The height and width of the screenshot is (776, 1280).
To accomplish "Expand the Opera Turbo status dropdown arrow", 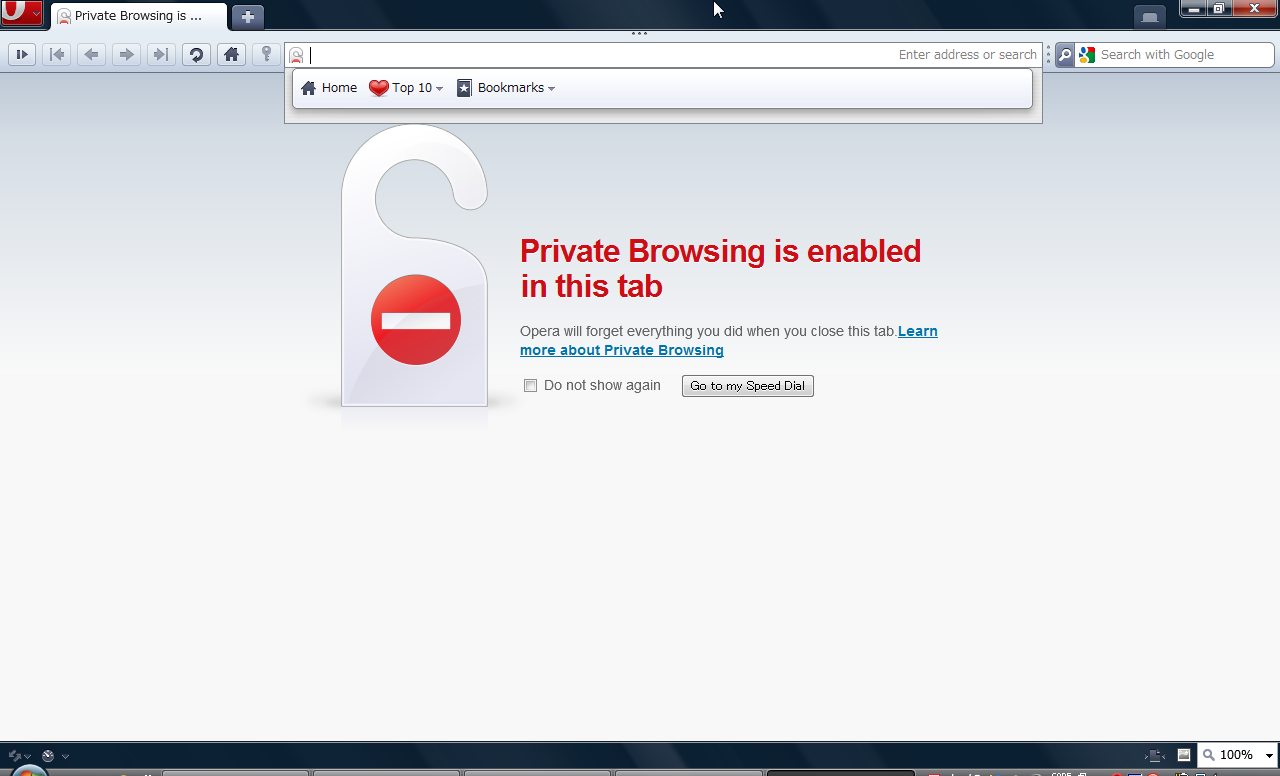I will point(65,757).
